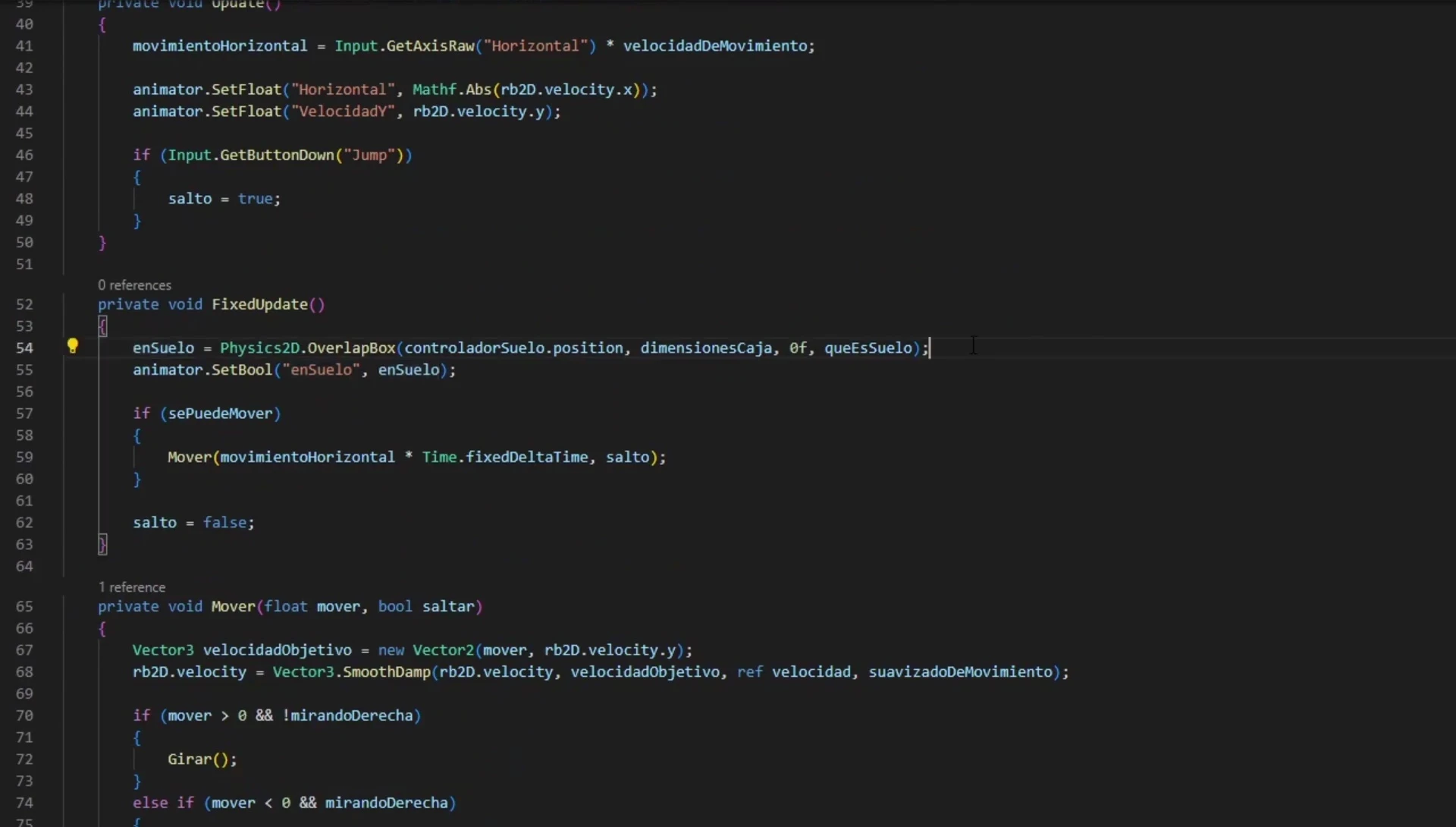Click 'GetButtonDown' on line 46
This screenshot has height=827, width=1456.
tap(277, 155)
